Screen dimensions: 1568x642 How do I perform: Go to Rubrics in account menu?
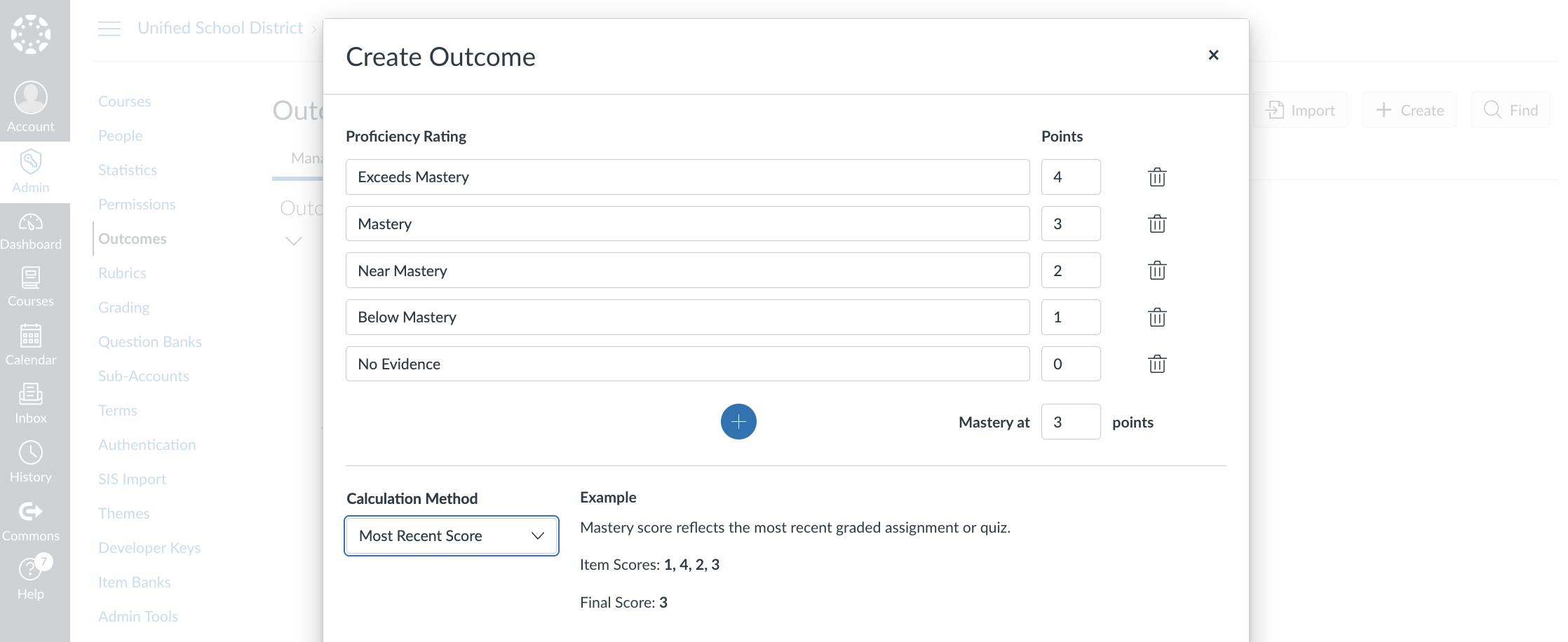pos(122,273)
